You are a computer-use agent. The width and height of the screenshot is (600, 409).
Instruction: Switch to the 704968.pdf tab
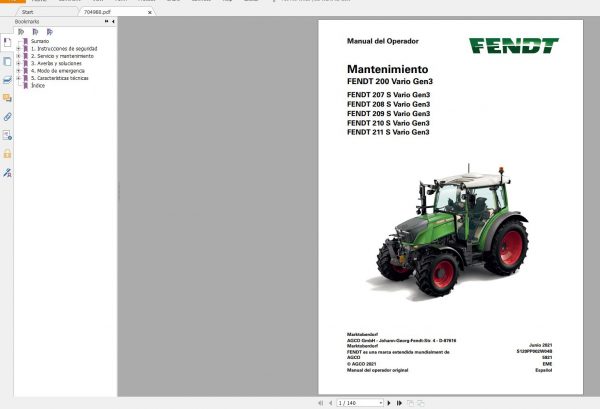coord(97,12)
